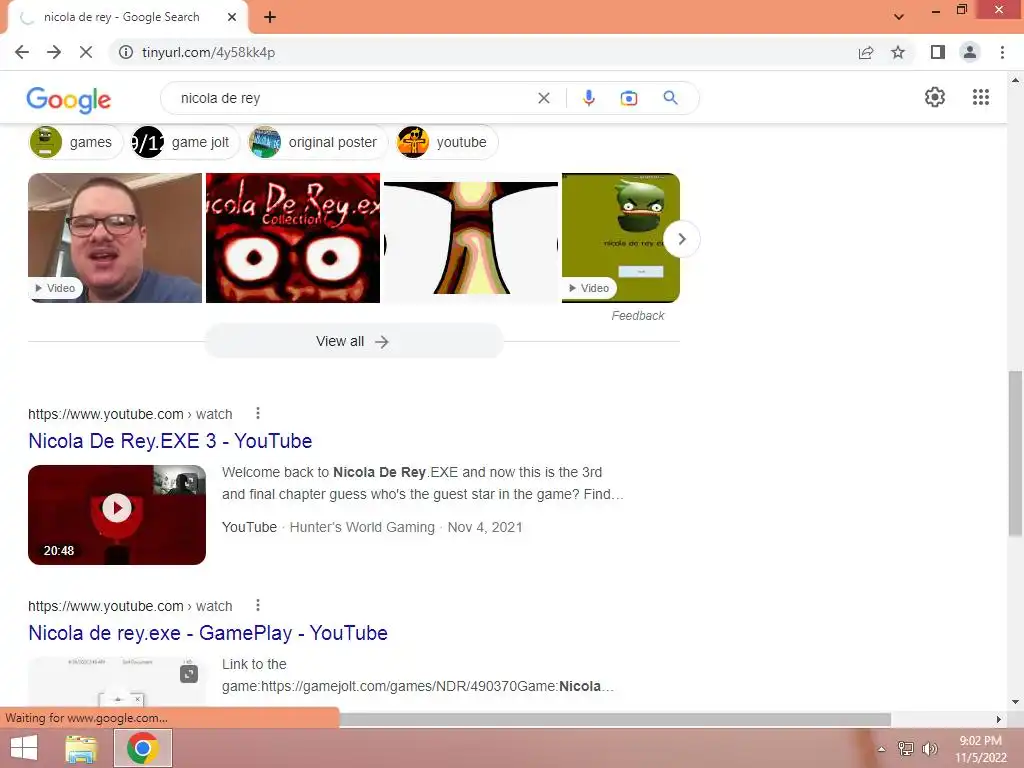This screenshot has height=768, width=1024.
Task: Bookmark this tab with star icon
Action: [x=898, y=52]
